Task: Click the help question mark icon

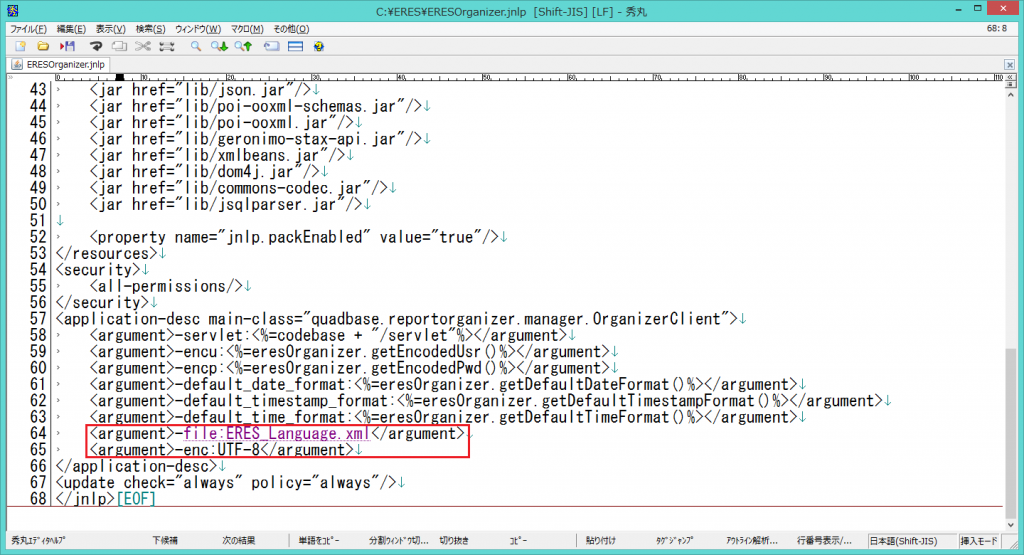Action: 318,46
